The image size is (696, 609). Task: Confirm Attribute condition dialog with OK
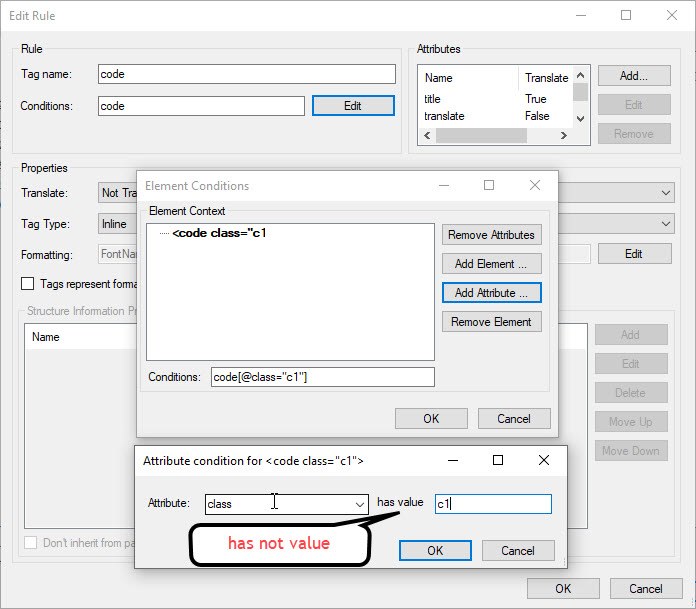pos(434,550)
